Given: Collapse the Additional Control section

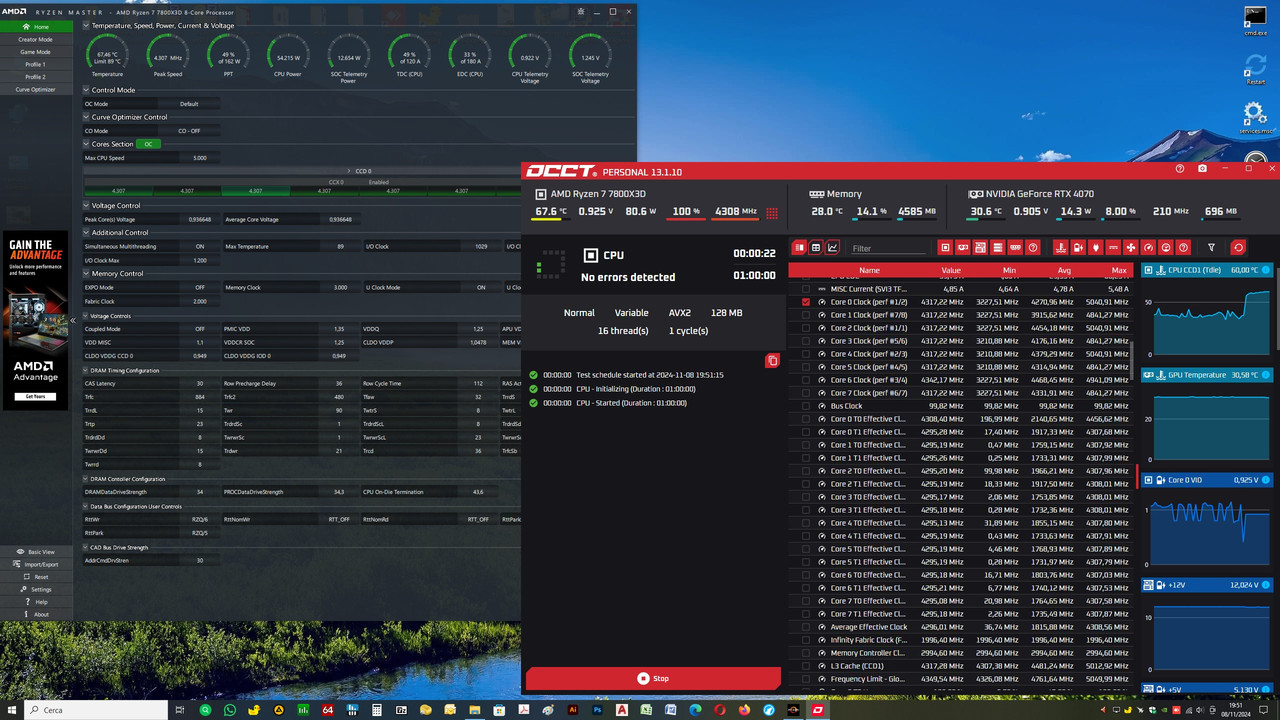Looking at the screenshot, I should pos(86,233).
